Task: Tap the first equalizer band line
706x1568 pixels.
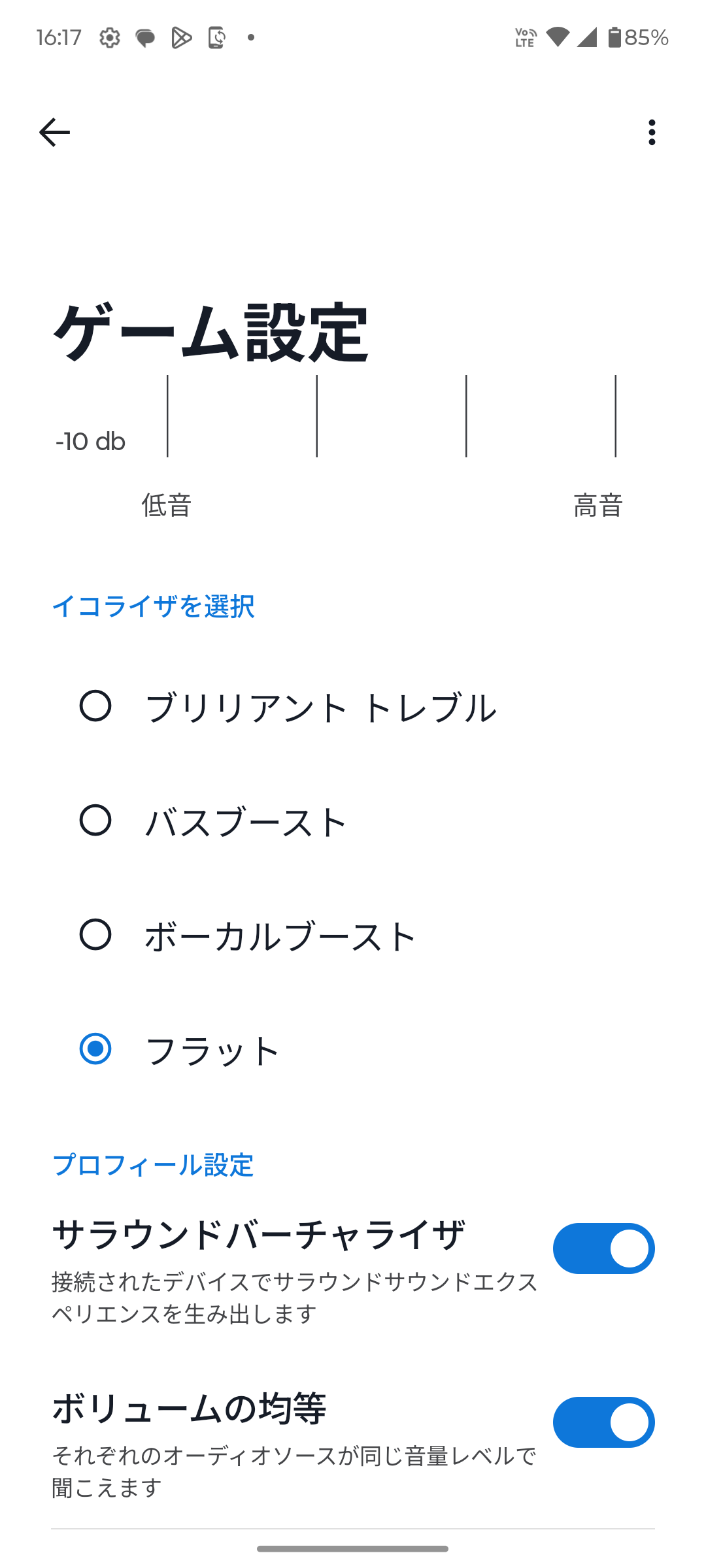Action: pos(167,416)
